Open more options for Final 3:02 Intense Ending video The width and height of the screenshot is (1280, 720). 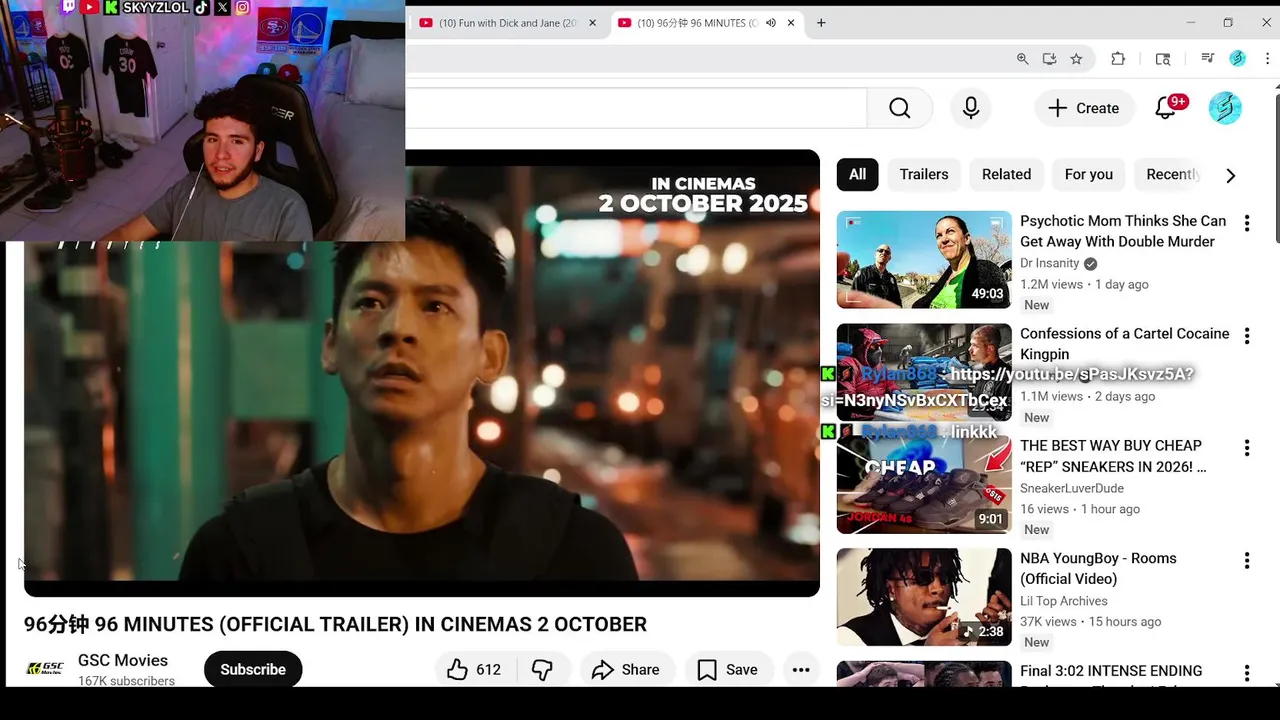pos(1247,673)
